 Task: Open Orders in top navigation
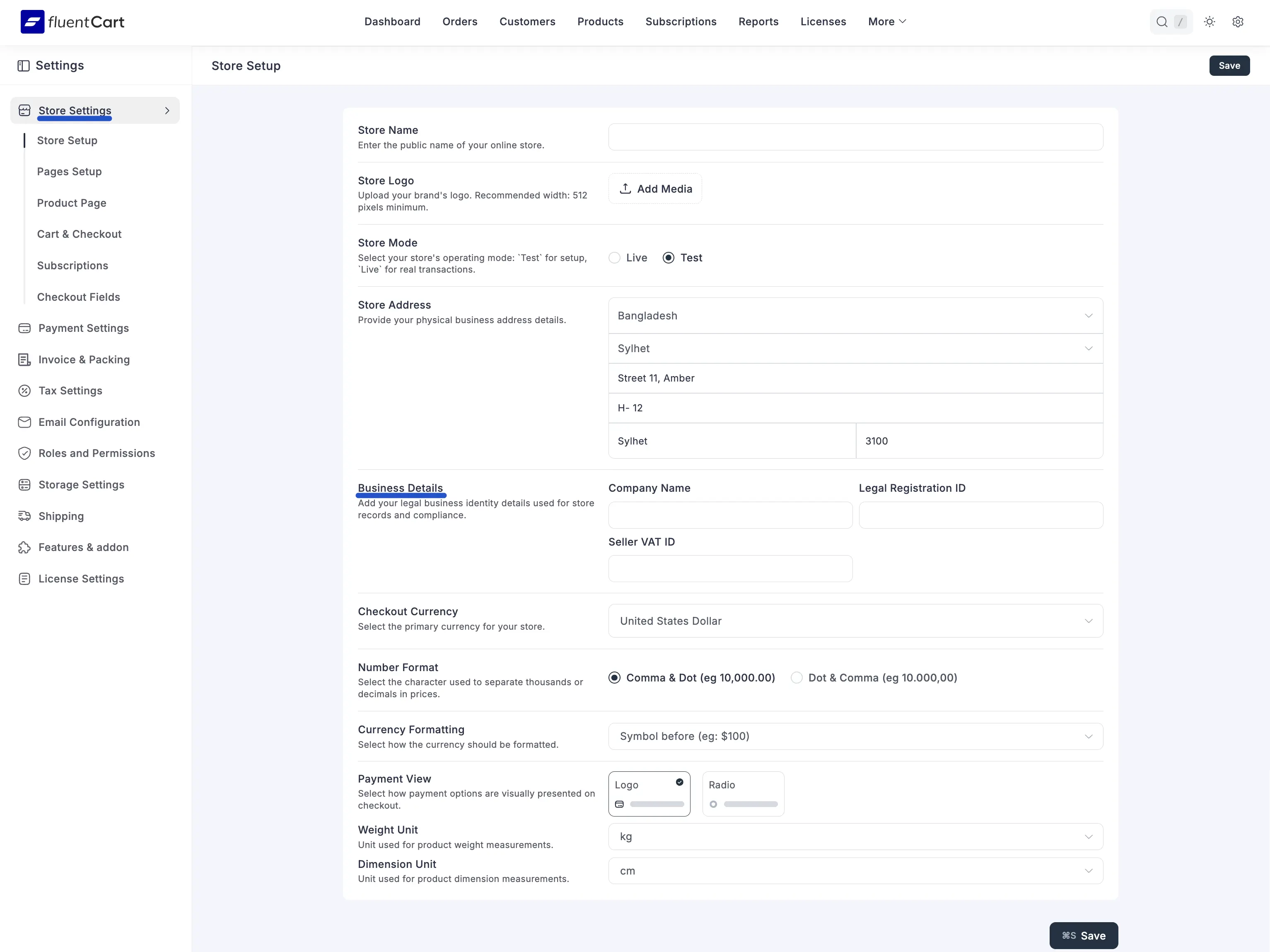(x=460, y=22)
